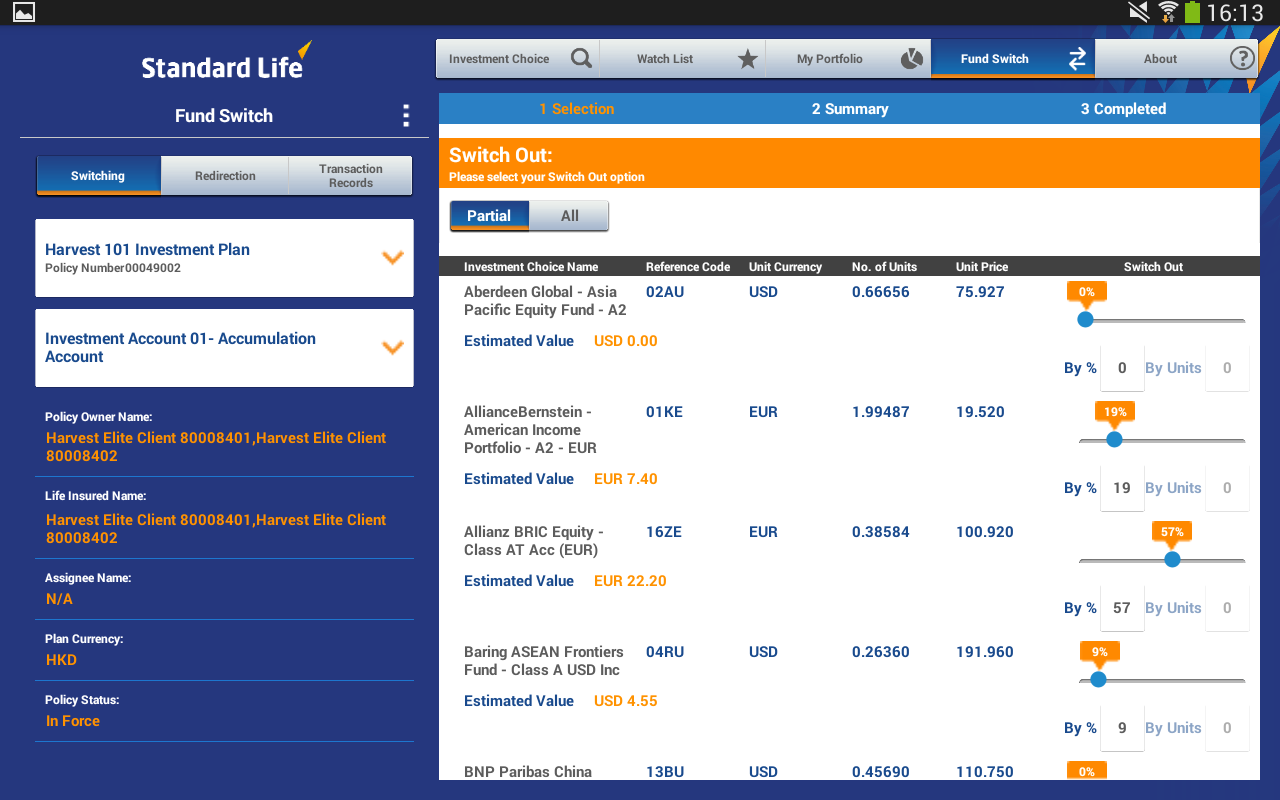Screen dimensions: 1280x800
Task: Click the Plan Currency value HKD
Action: coord(61,660)
